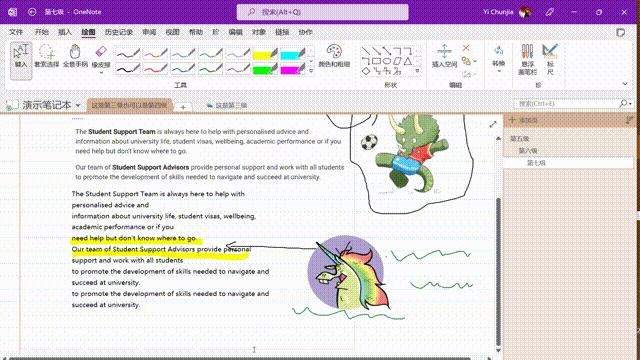Choose the blue top-row pen

(182, 53)
